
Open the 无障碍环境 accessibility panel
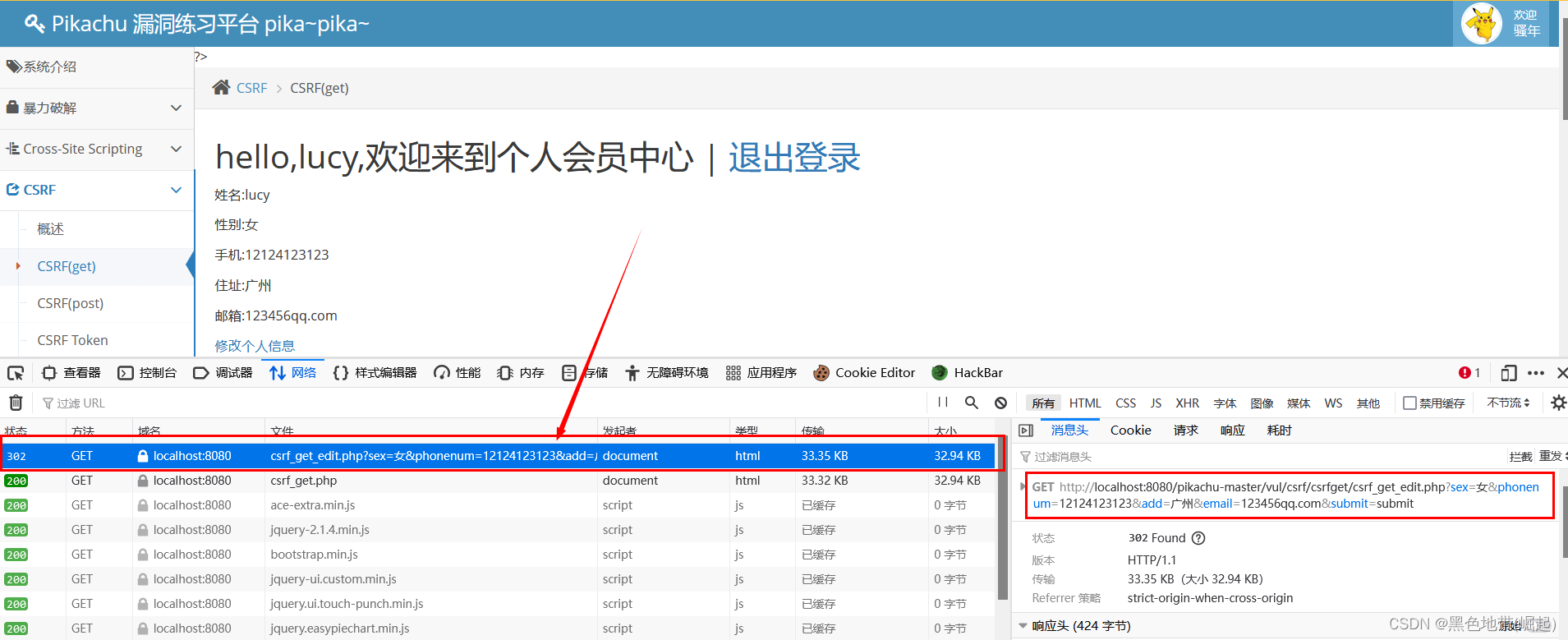pyautogui.click(x=667, y=373)
